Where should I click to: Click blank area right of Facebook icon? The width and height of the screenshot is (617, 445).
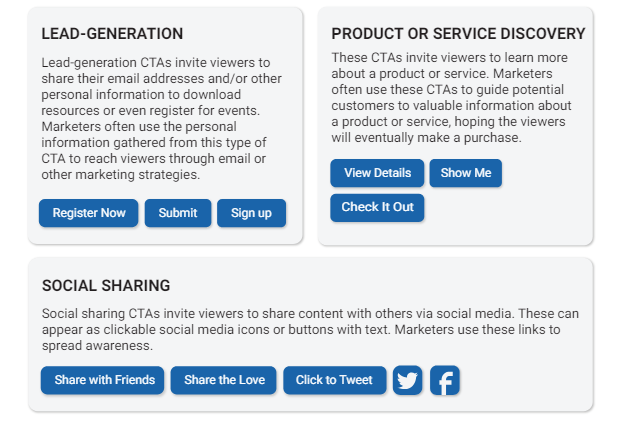coord(525,380)
